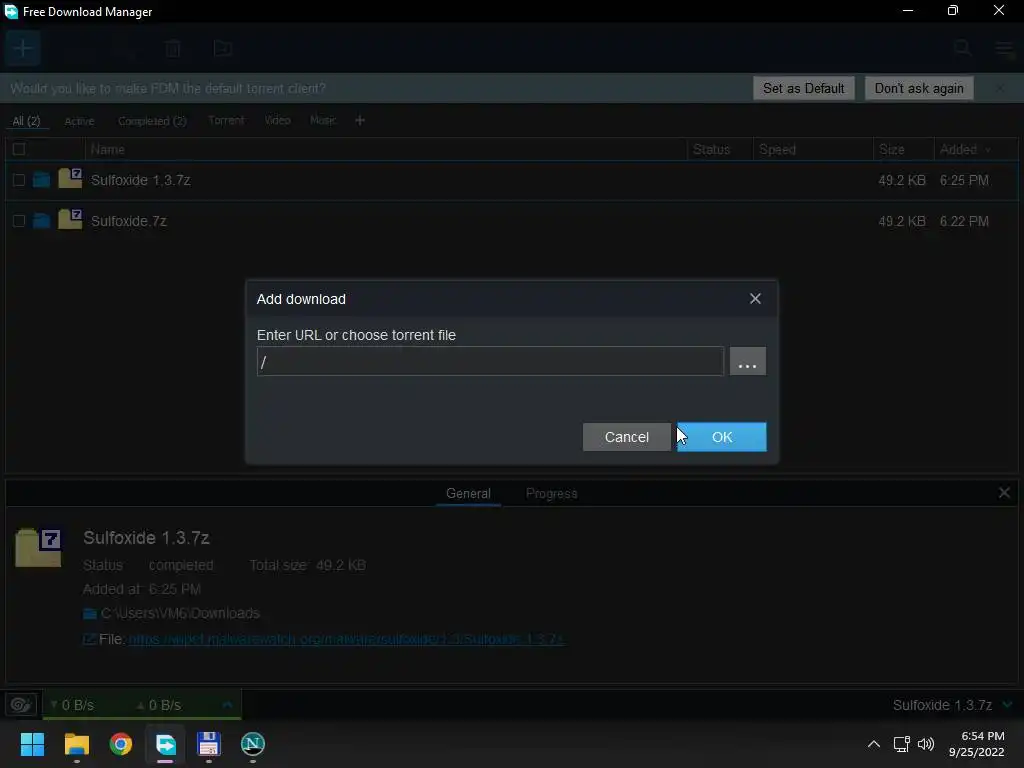Click the plus add-download toolbar button
The height and width of the screenshot is (768, 1024).
click(23, 48)
